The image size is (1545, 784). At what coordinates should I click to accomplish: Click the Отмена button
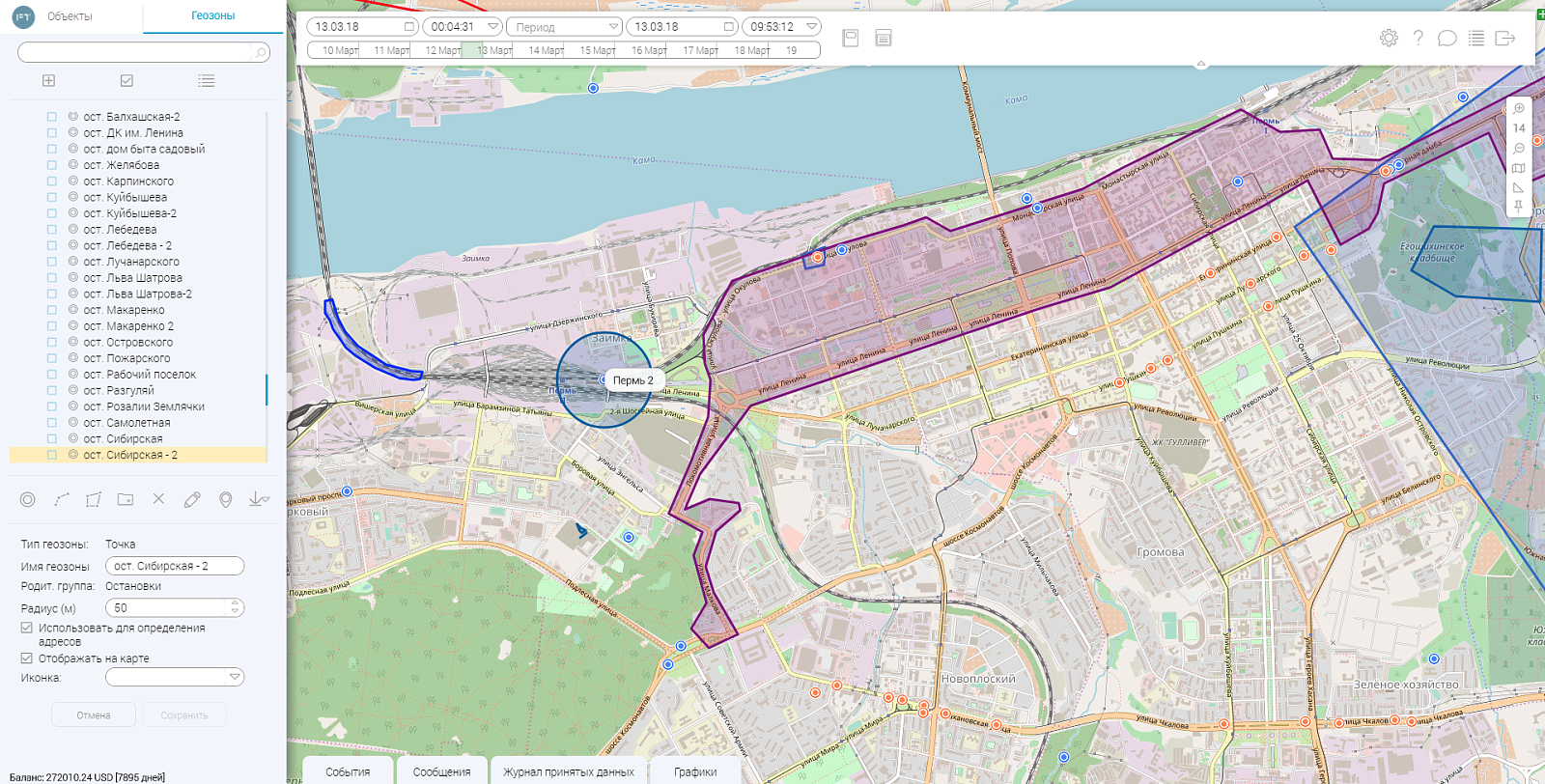(94, 715)
